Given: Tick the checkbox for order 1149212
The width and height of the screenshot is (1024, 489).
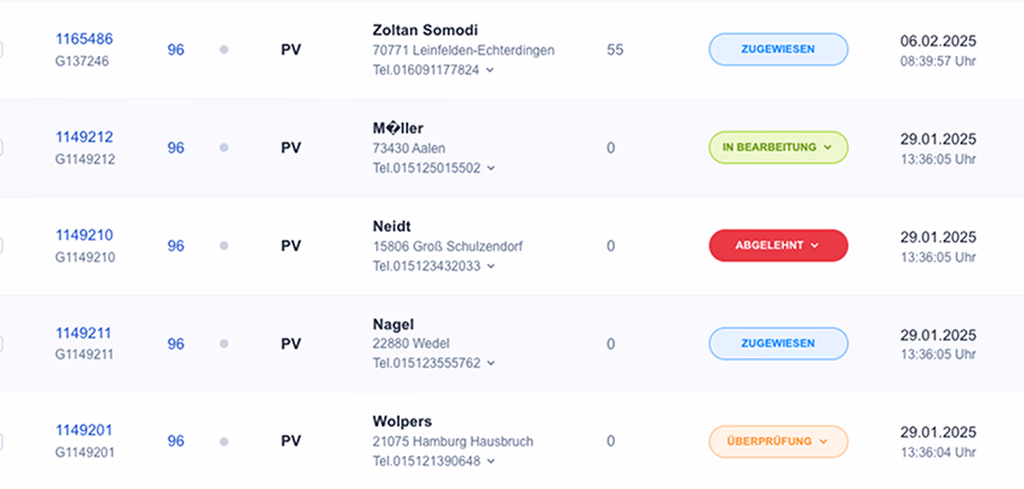Looking at the screenshot, I should (x=1, y=148).
